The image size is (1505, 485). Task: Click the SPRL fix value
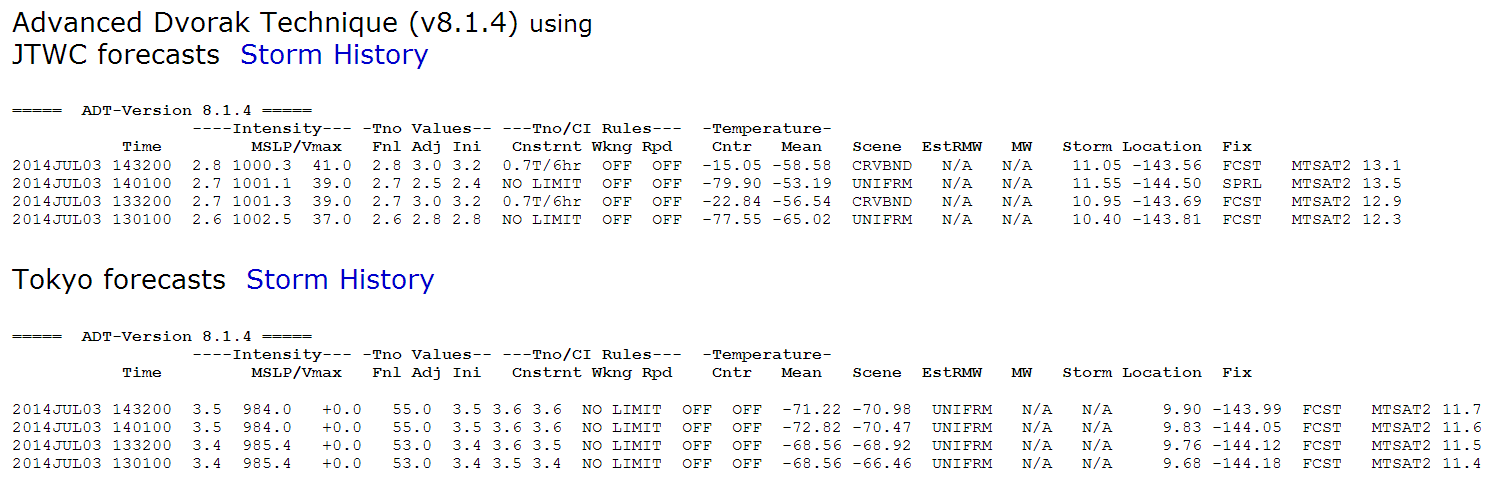pyautogui.click(x=1241, y=183)
